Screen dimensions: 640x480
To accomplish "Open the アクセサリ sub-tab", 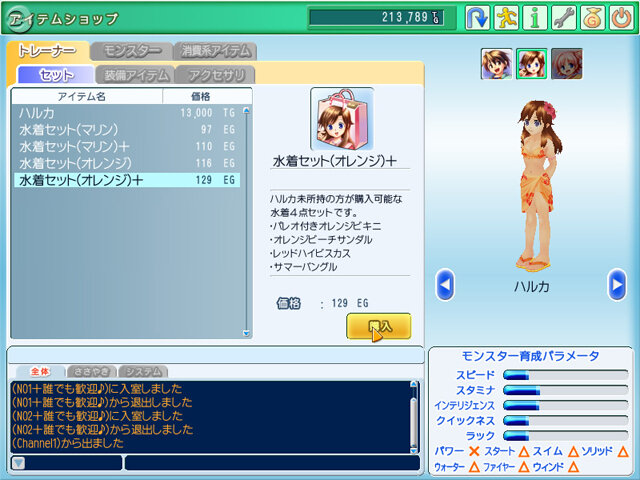I will click(216, 75).
